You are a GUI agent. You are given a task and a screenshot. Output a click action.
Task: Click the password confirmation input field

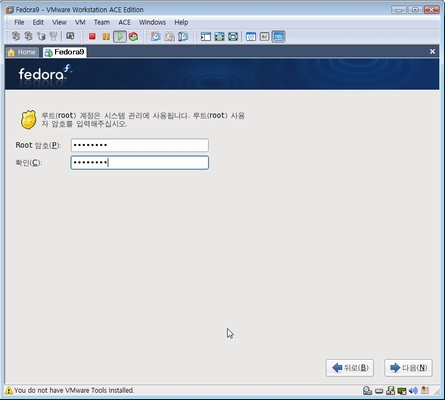click(x=140, y=163)
